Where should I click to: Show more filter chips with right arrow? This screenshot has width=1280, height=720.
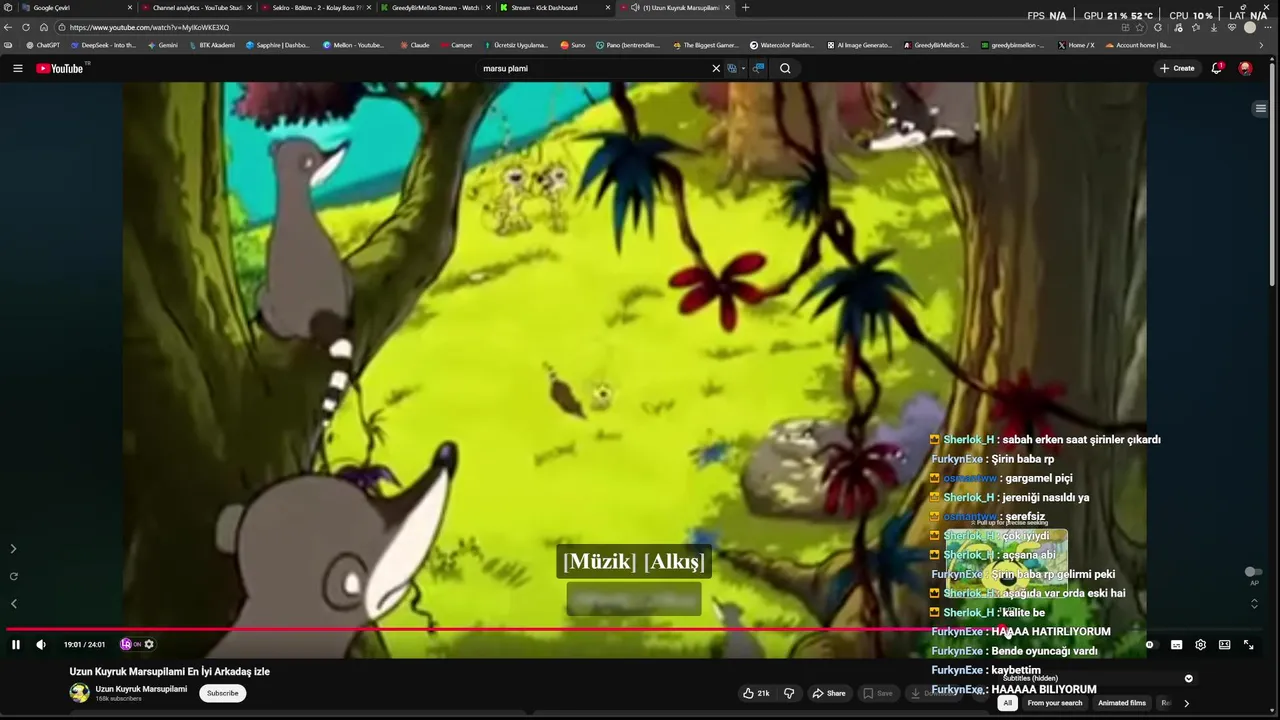[1187, 703]
